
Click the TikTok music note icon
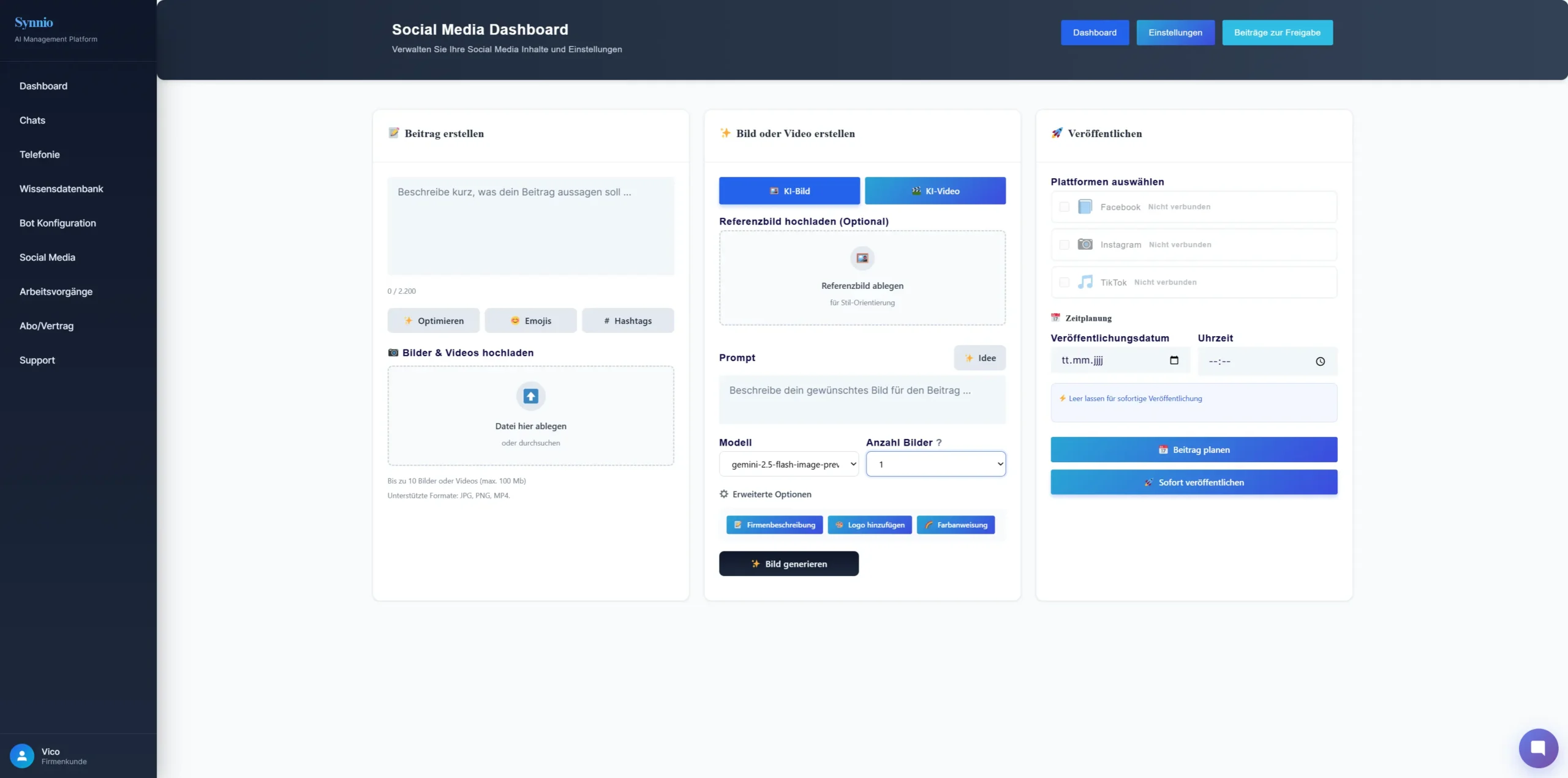pos(1085,282)
